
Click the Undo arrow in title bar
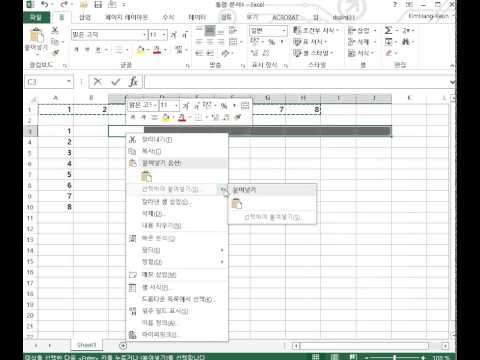[x=45, y=4]
